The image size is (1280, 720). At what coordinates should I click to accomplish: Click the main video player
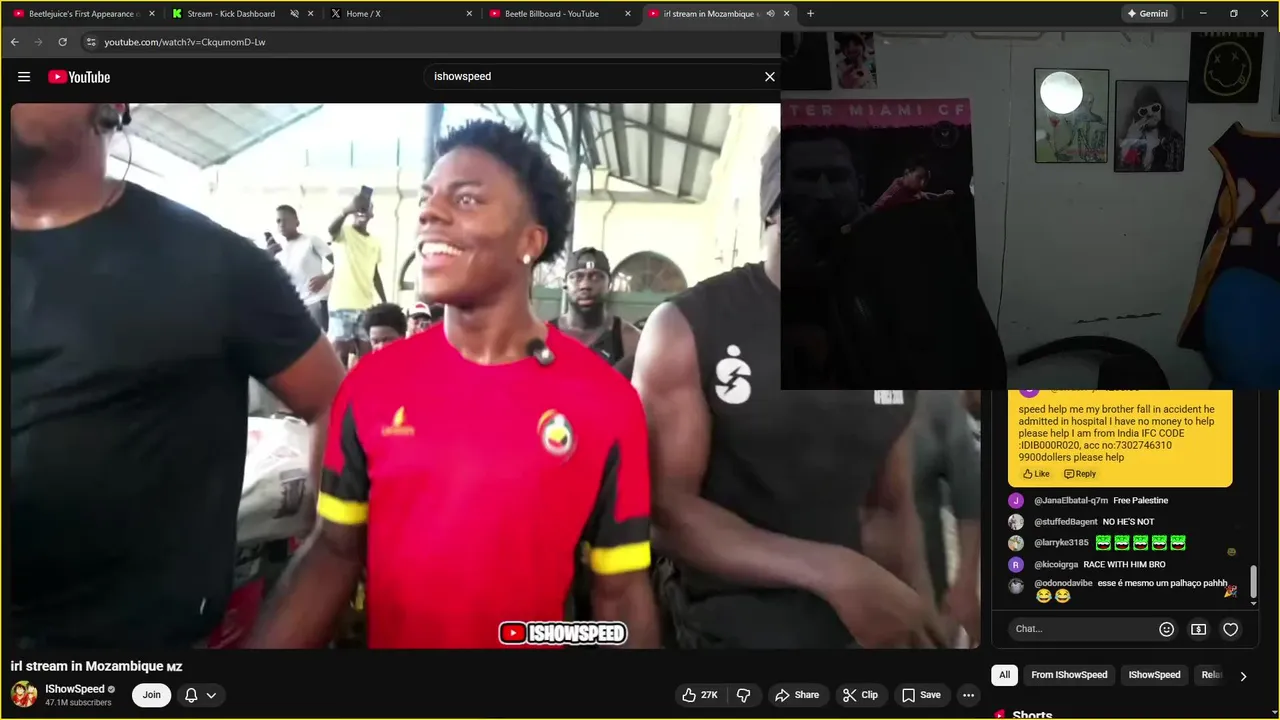496,376
